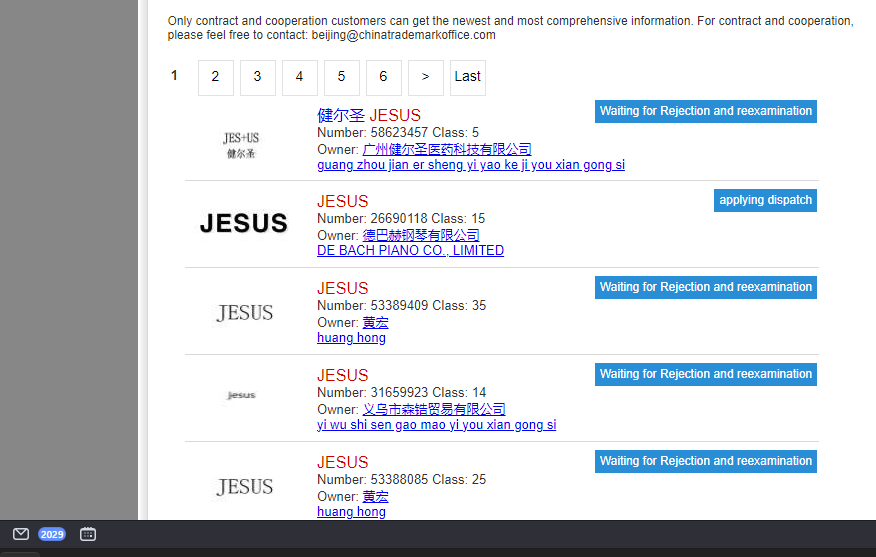The image size is (876, 557).
Task: Click the applying dispatch status badge
Action: click(765, 200)
